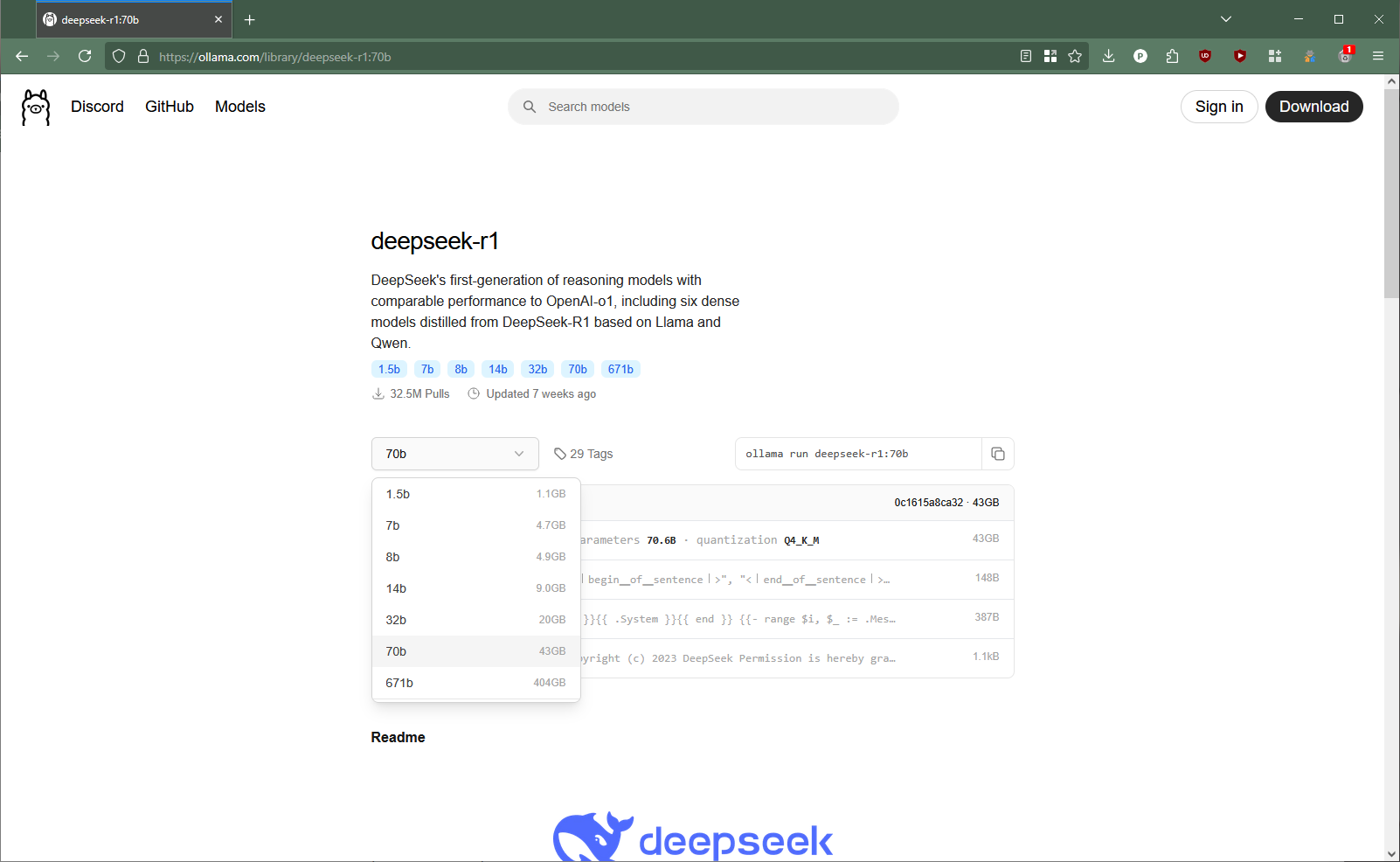Viewport: 1400px width, 862px height.
Task: Copy the ollama run command
Action: point(997,454)
